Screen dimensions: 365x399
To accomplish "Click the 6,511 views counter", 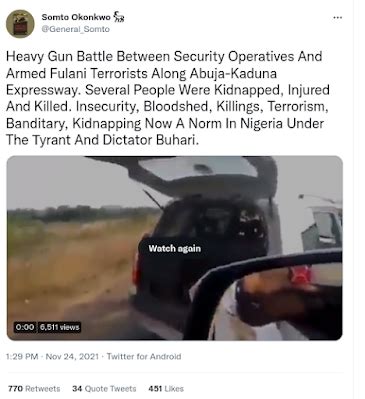I will point(60,327).
